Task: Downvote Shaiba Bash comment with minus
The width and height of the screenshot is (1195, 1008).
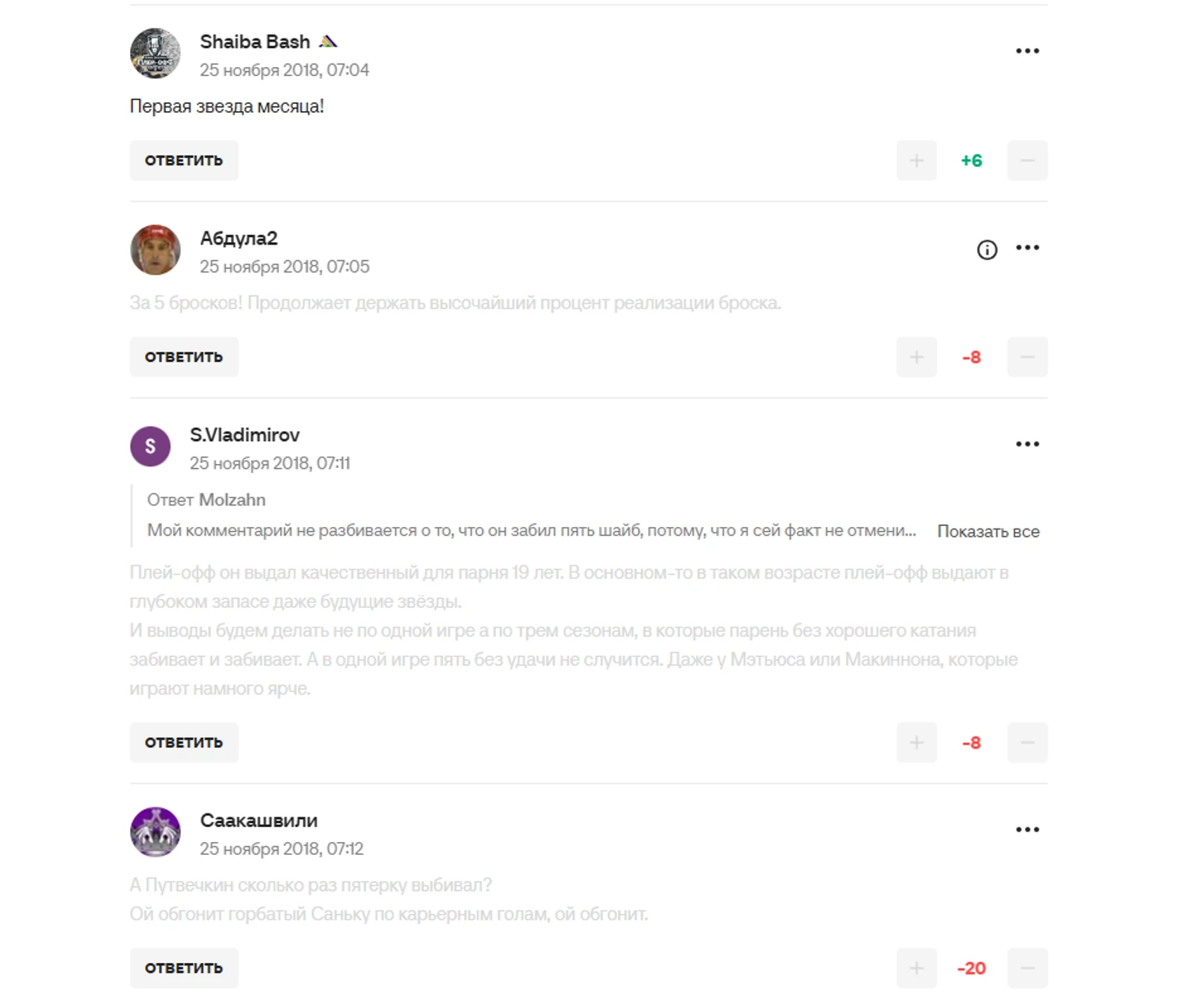Action: (1027, 160)
